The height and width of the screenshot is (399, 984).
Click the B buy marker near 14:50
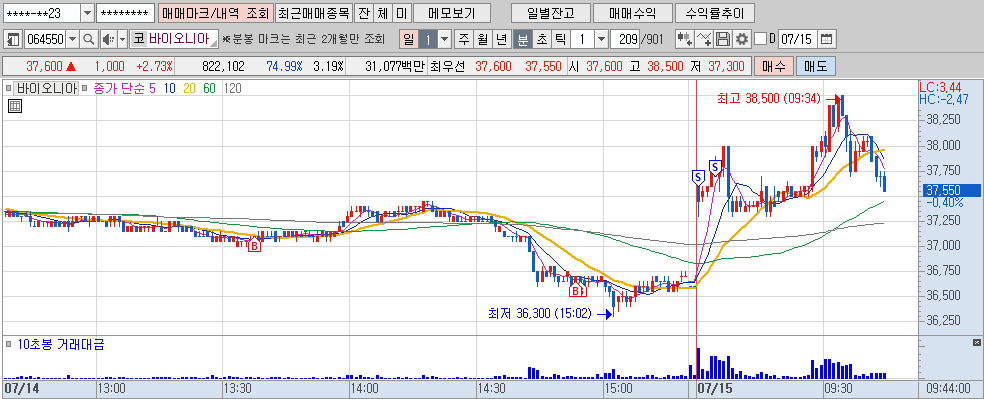[x=576, y=290]
